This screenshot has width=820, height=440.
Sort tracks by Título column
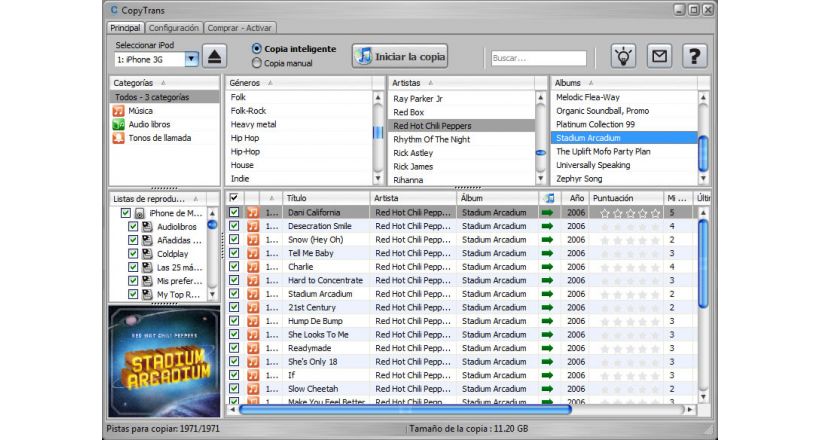[x=326, y=198]
